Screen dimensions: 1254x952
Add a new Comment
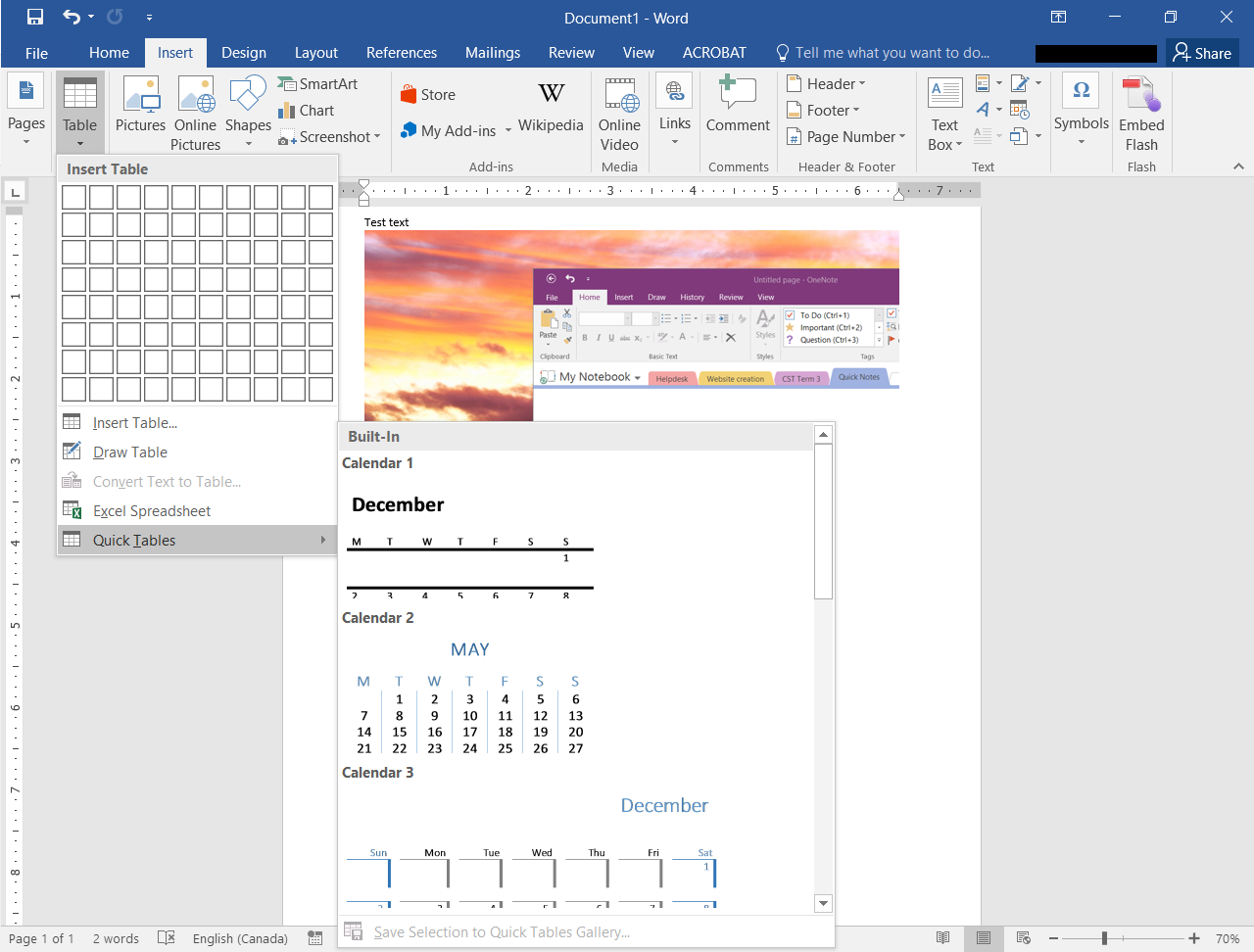(738, 110)
